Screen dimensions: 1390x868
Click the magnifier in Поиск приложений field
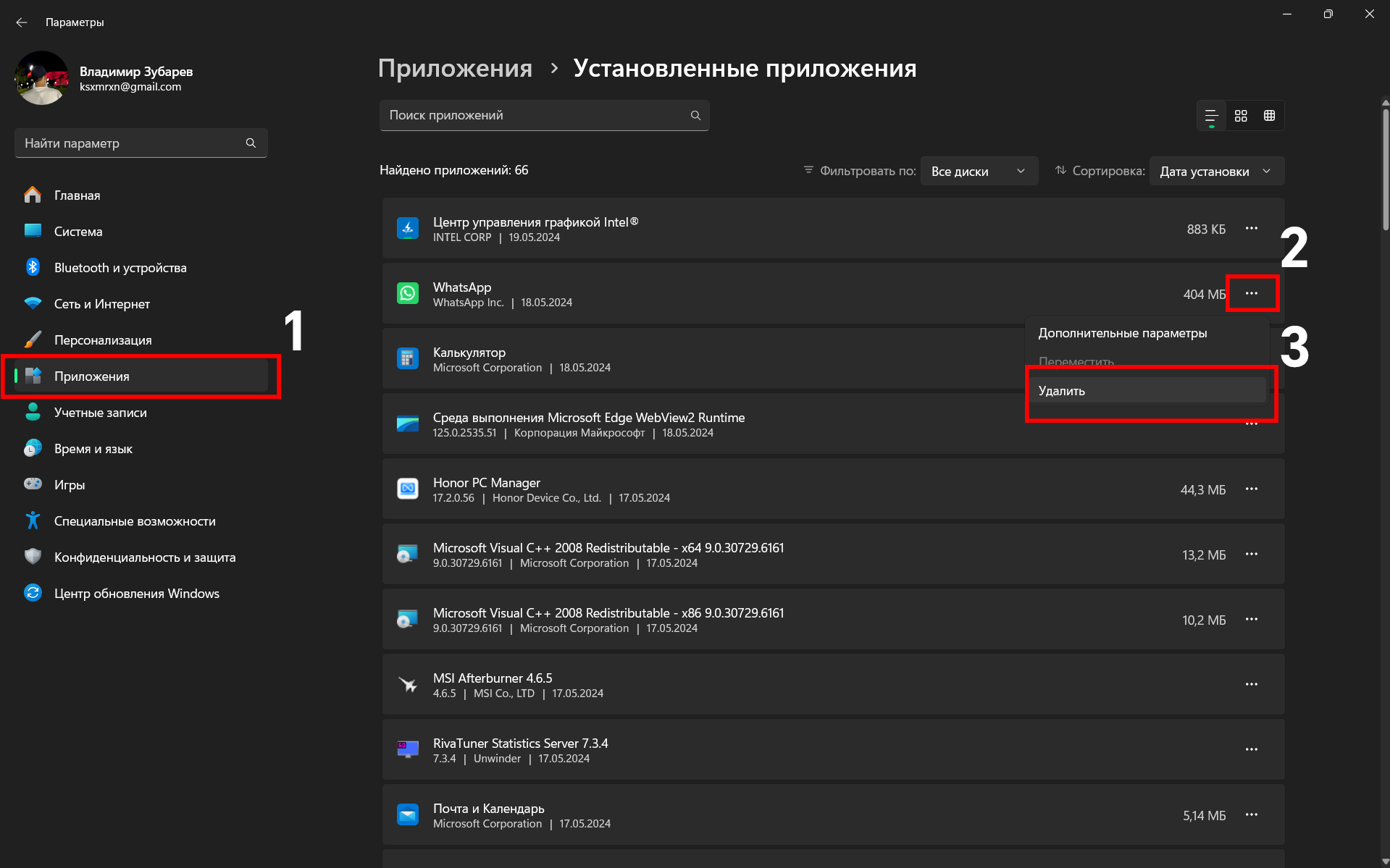pyautogui.click(x=695, y=116)
